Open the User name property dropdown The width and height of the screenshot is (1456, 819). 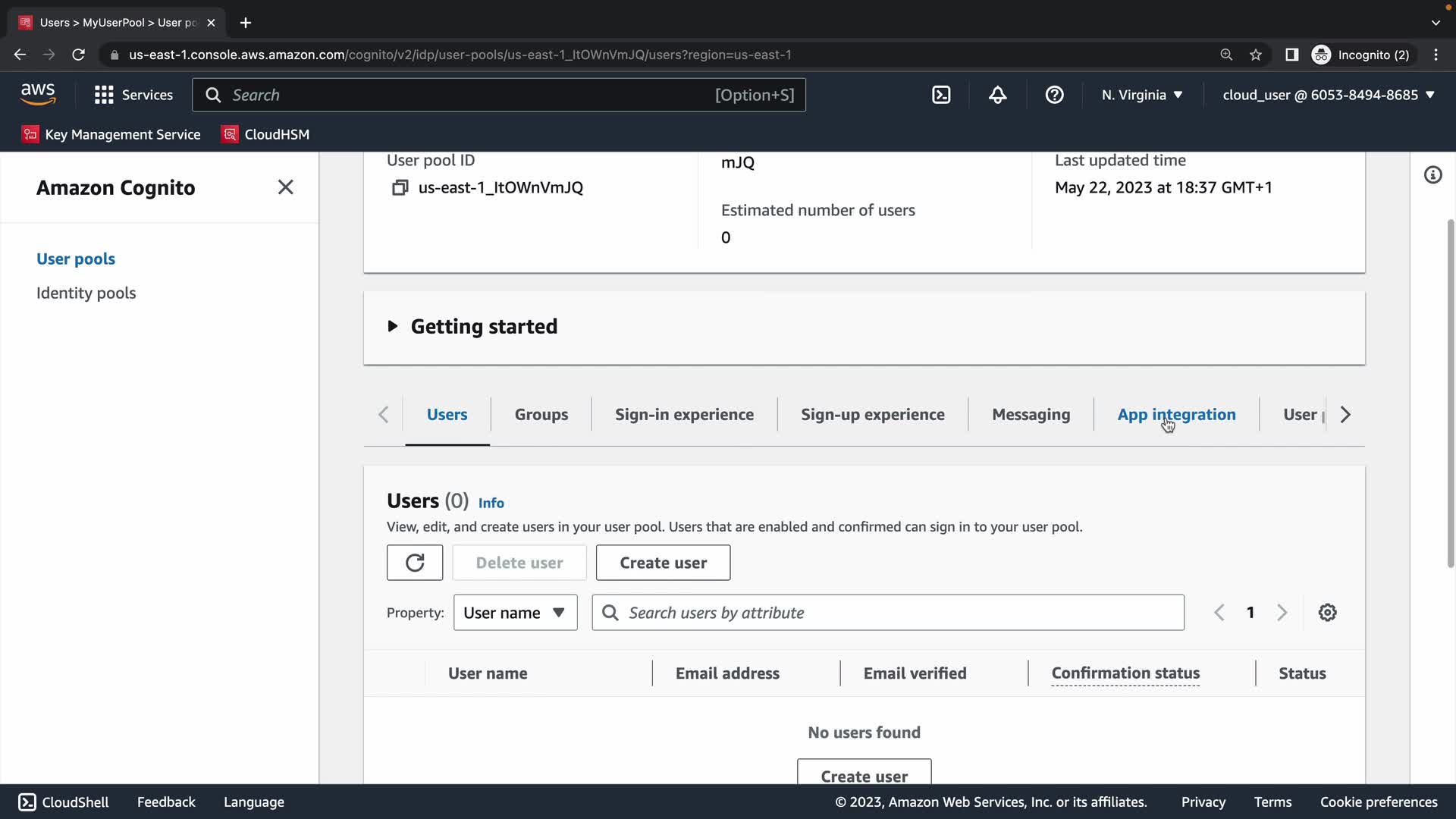[x=515, y=613]
